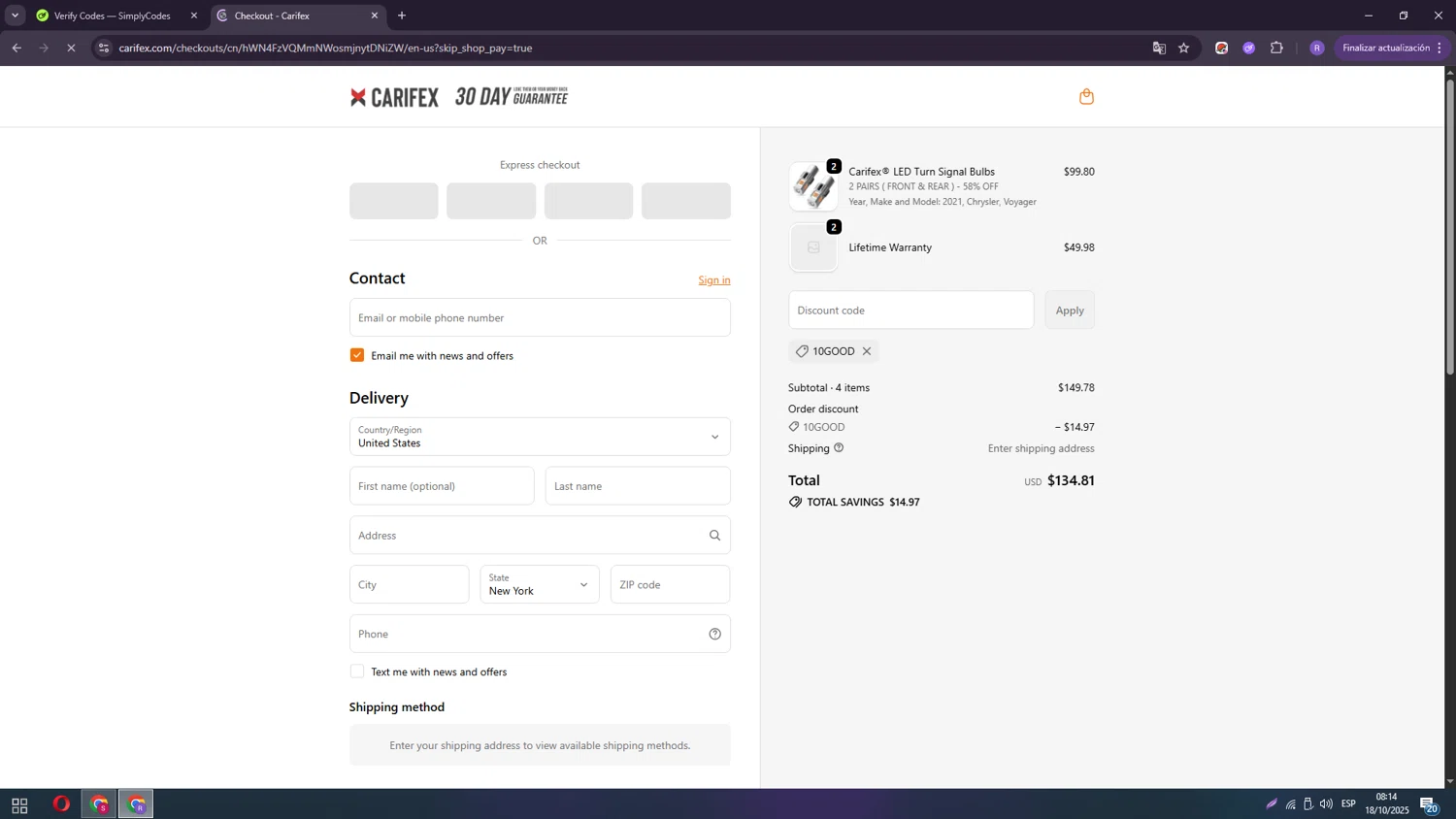The width and height of the screenshot is (1456, 819).
Task: Click the Sign in link
Action: point(714,280)
